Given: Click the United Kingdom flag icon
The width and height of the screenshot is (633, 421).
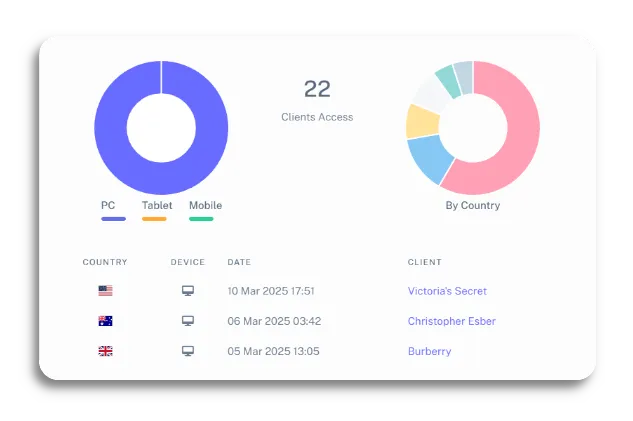Looking at the screenshot, I should click(105, 351).
